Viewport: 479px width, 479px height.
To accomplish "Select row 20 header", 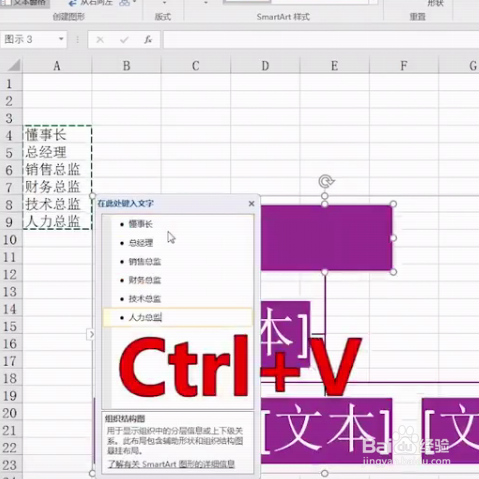I will tap(10, 412).
